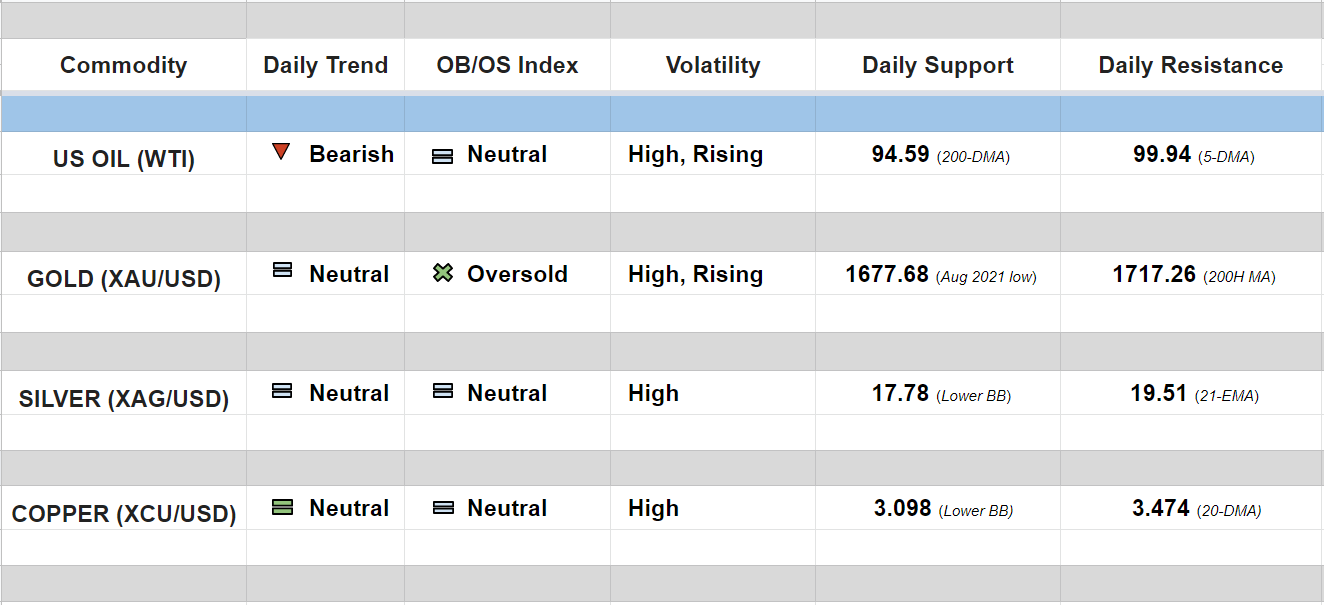Screen dimensions: 1324x605
Task: Click the red bearish triangle for US Oil
Action: (281, 152)
